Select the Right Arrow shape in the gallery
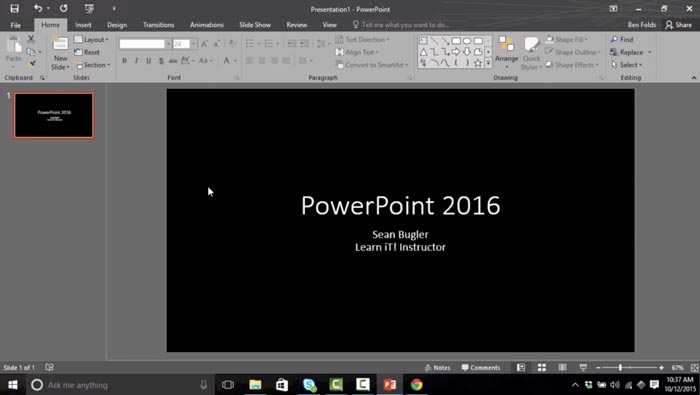The width and height of the screenshot is (700, 395). click(x=456, y=52)
